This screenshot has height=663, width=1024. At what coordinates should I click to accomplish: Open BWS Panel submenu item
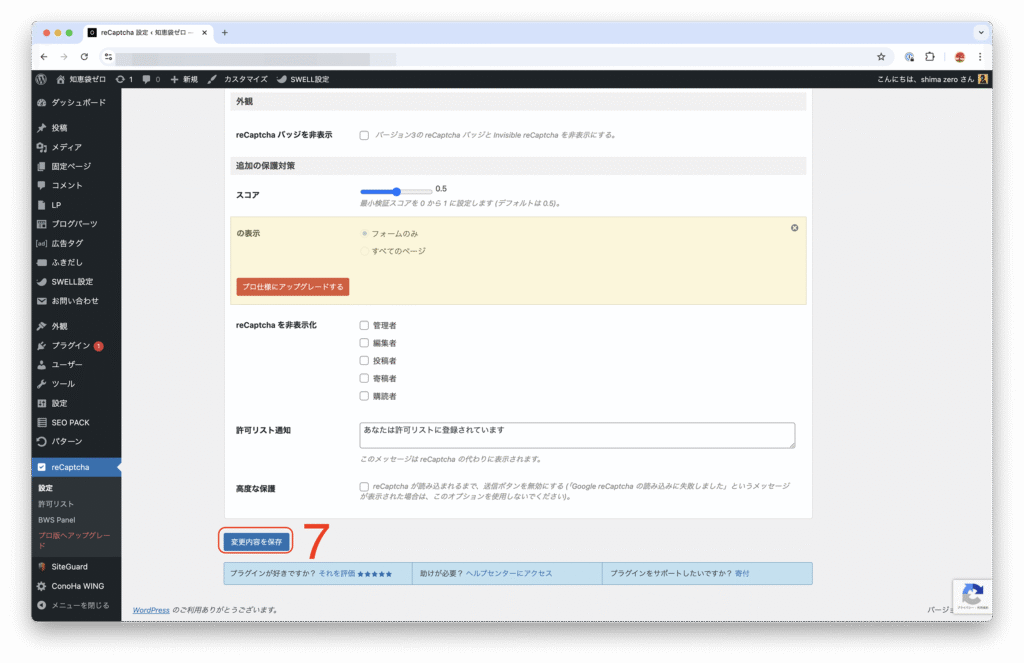coord(57,520)
